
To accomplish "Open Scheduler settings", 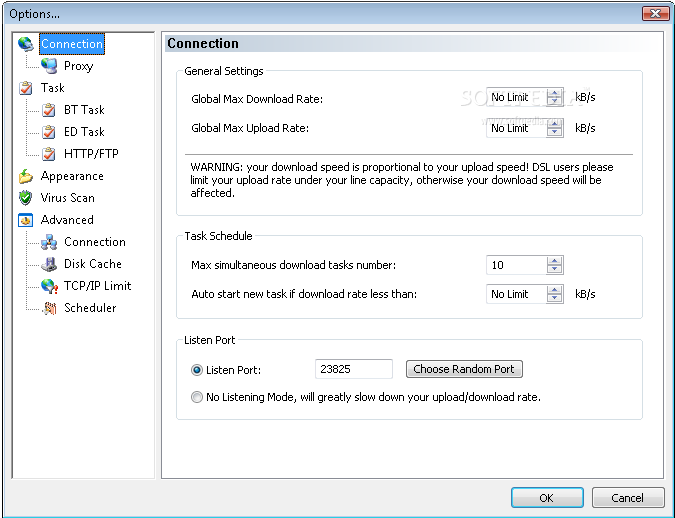I will point(90,308).
